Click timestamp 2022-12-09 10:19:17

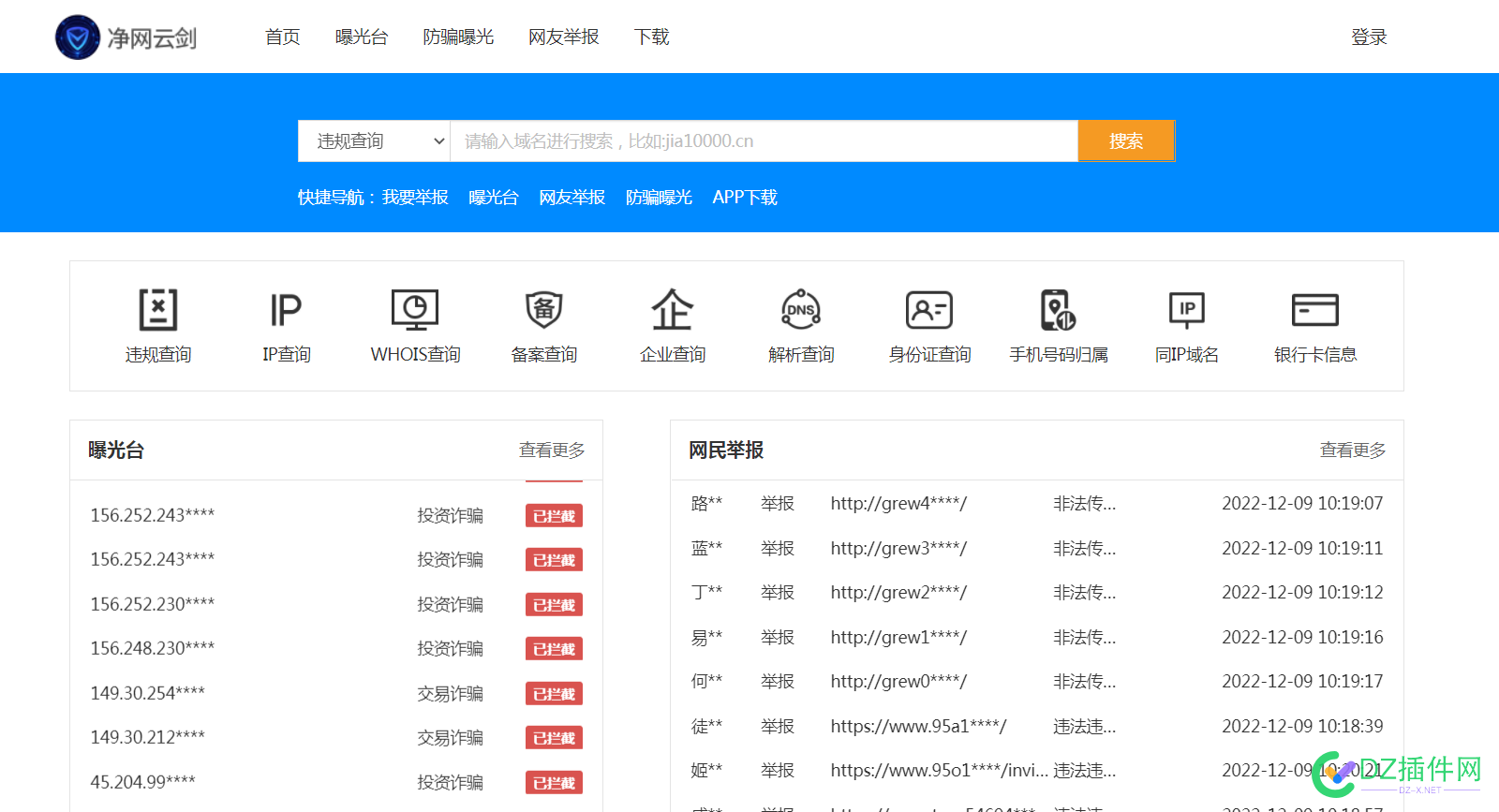click(x=1302, y=682)
